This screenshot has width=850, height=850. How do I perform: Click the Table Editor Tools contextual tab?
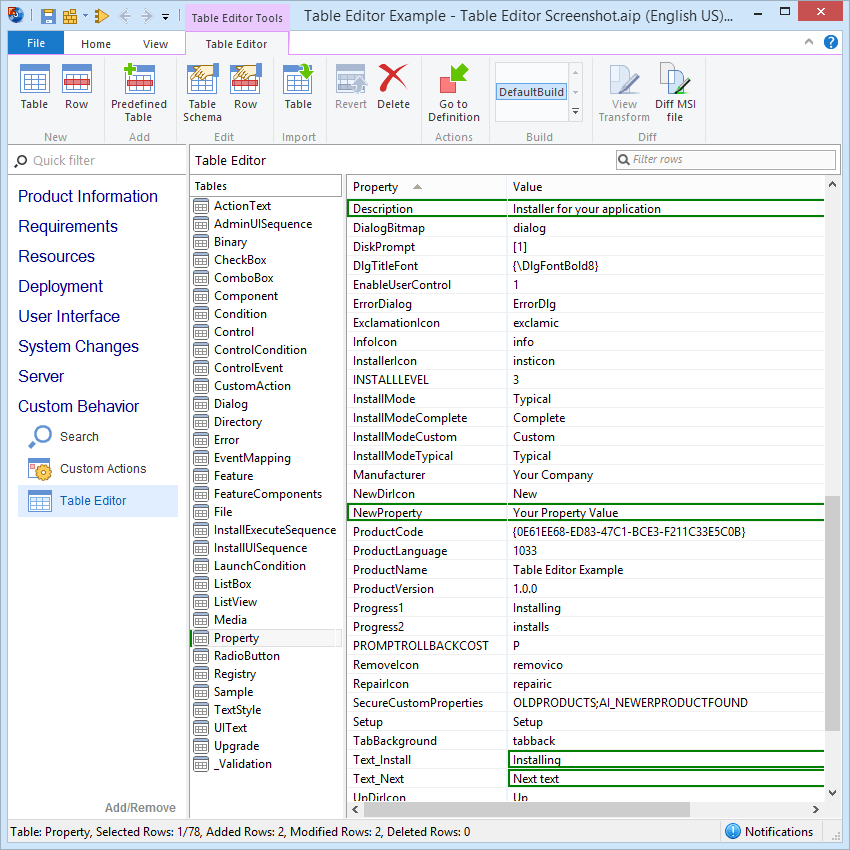tap(237, 17)
